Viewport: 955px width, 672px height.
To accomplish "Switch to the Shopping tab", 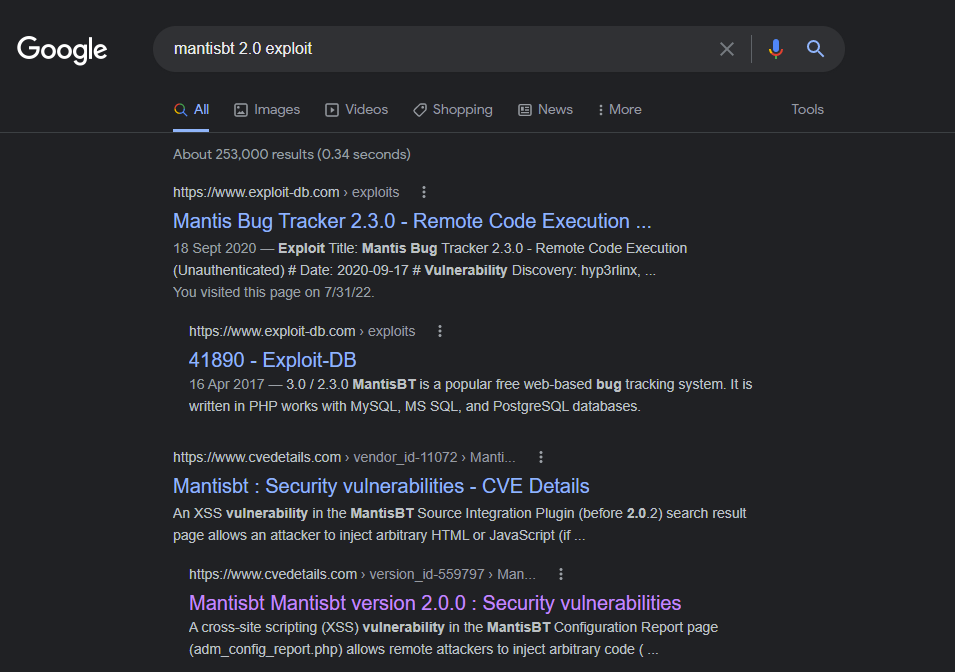I will [453, 110].
